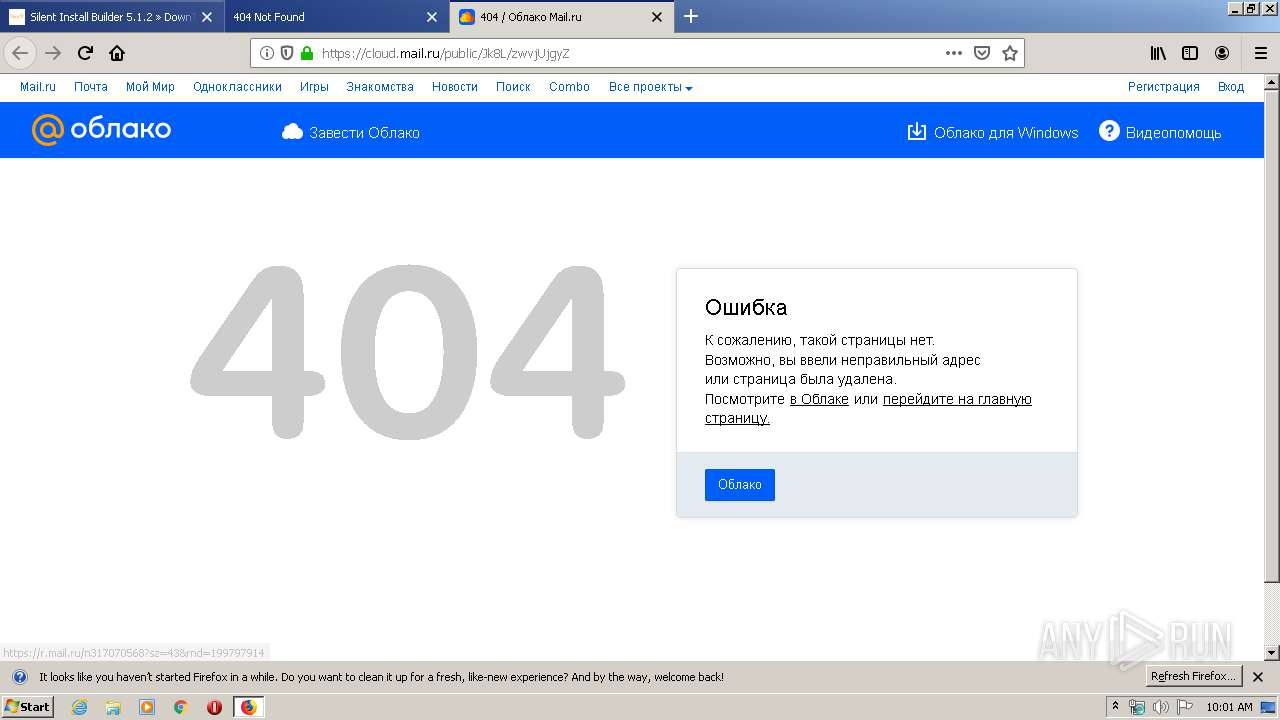The image size is (1280, 720).
Task: Open Игры link
Action: 314,87
